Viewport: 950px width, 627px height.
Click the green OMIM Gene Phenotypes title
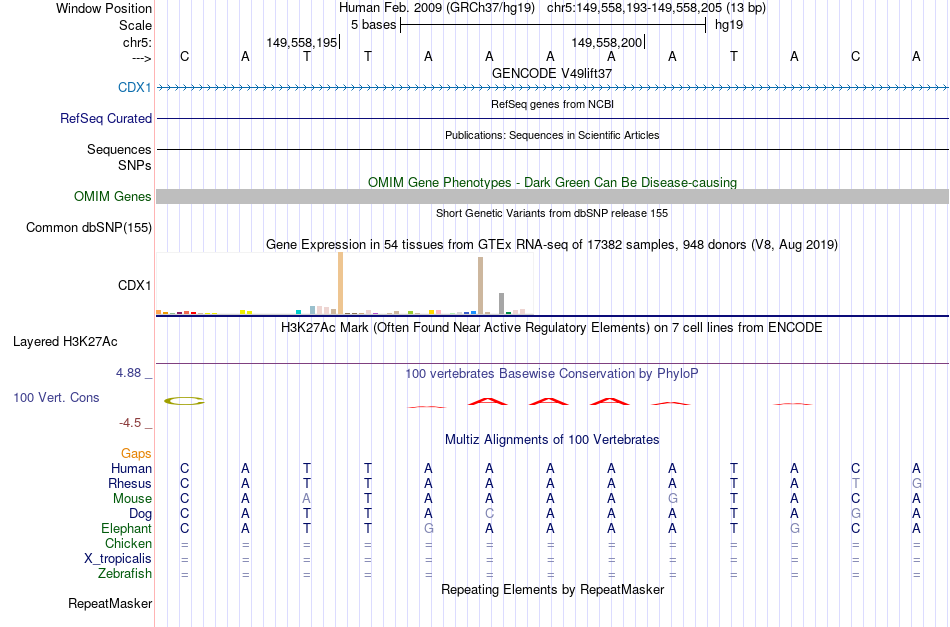(552, 182)
